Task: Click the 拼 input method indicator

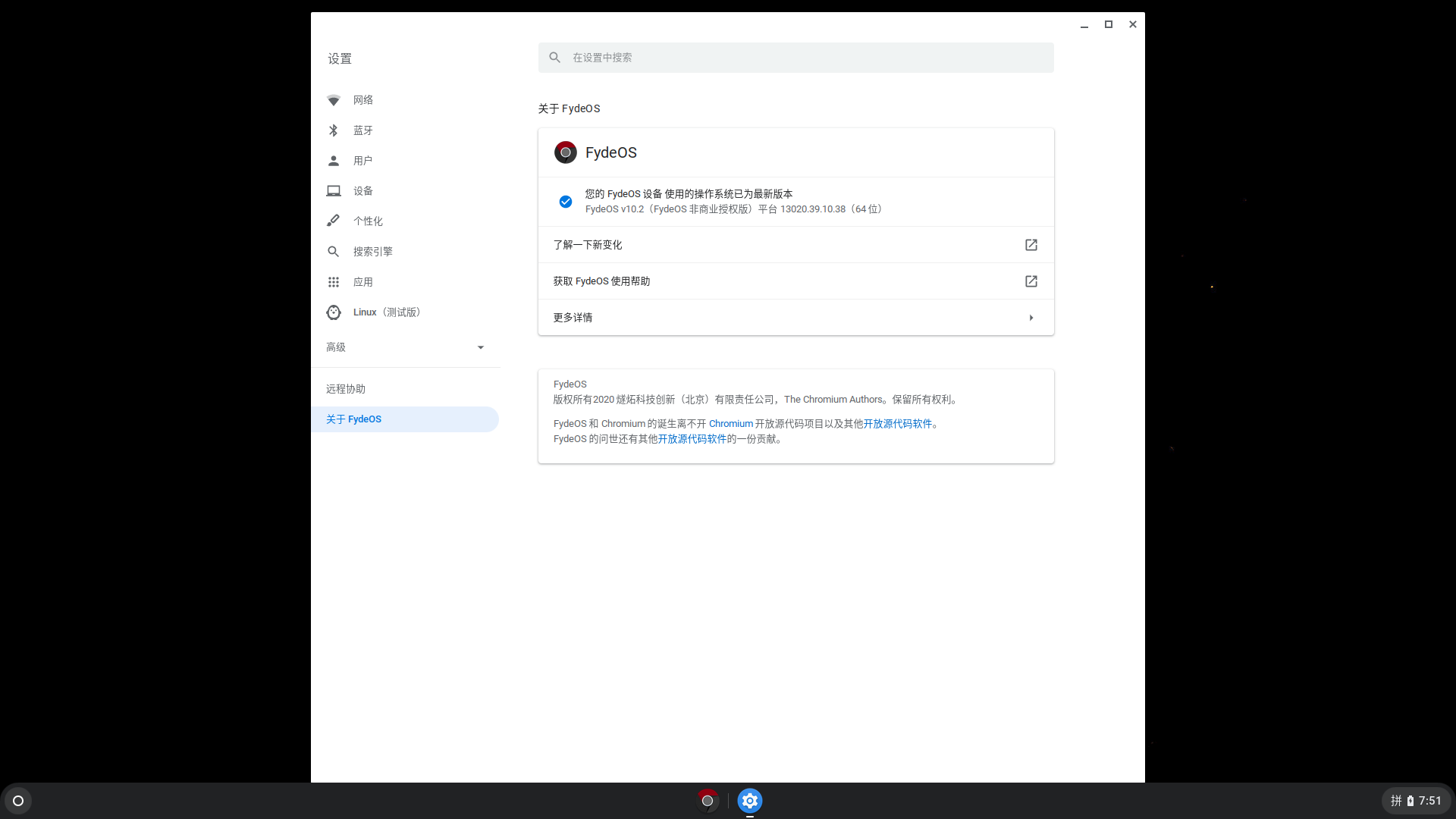Action: [x=1396, y=801]
